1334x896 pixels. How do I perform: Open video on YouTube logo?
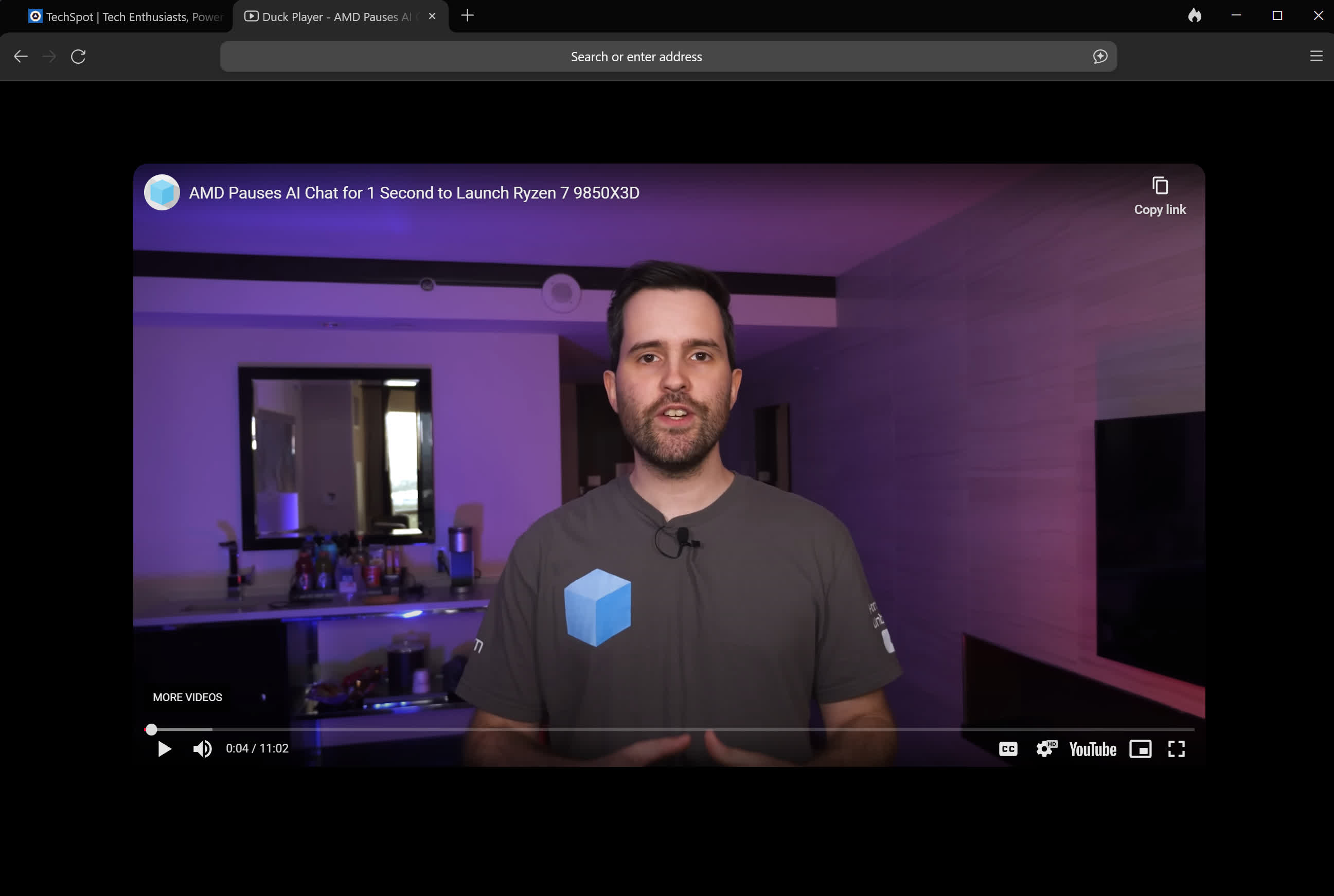pos(1092,749)
